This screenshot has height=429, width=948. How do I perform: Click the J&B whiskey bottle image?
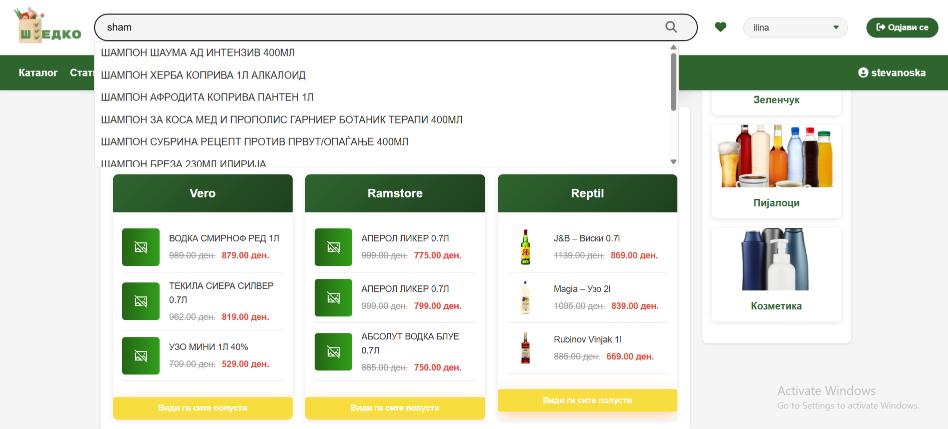(x=525, y=247)
